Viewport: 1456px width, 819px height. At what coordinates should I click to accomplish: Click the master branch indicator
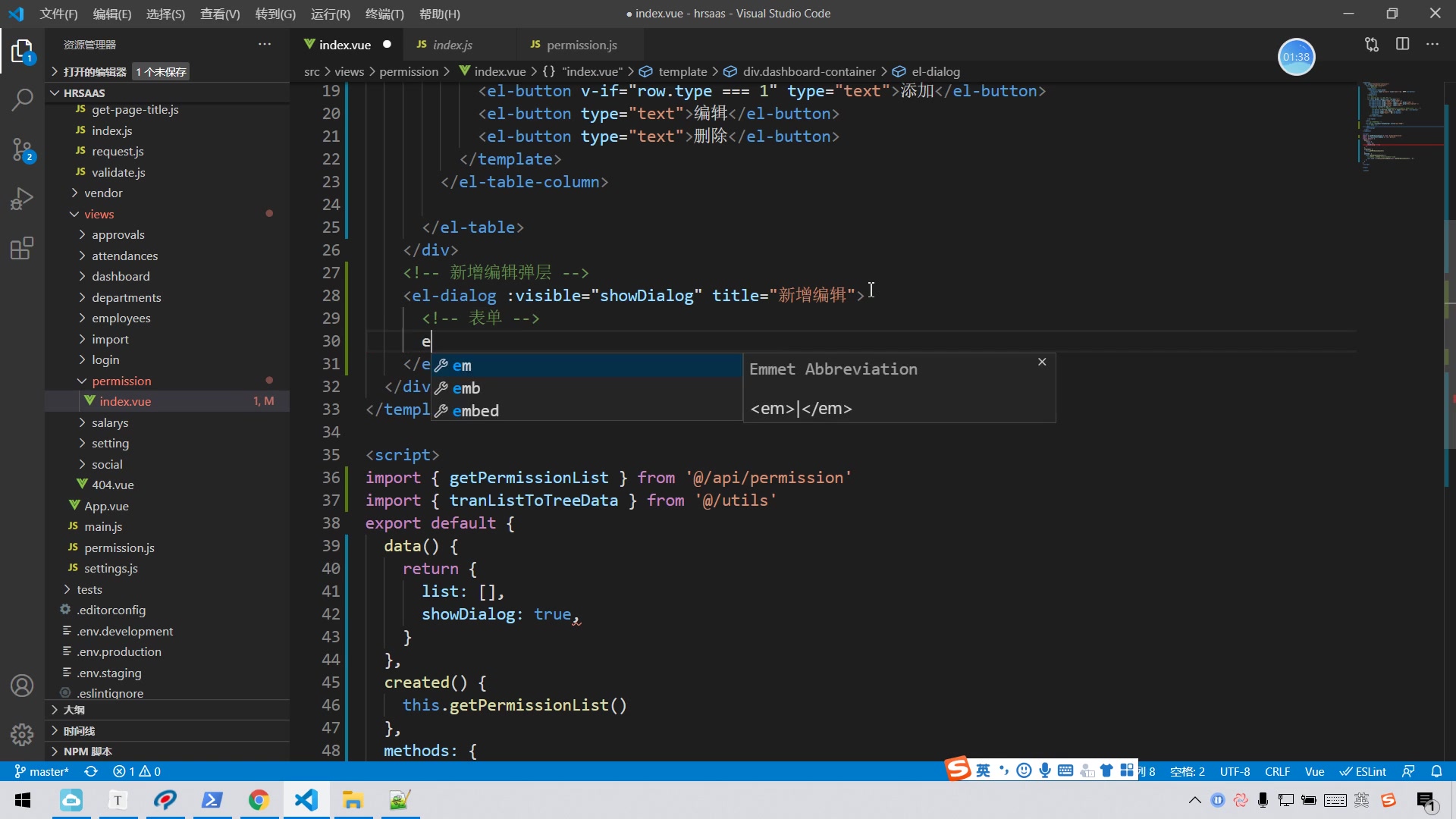tap(42, 771)
